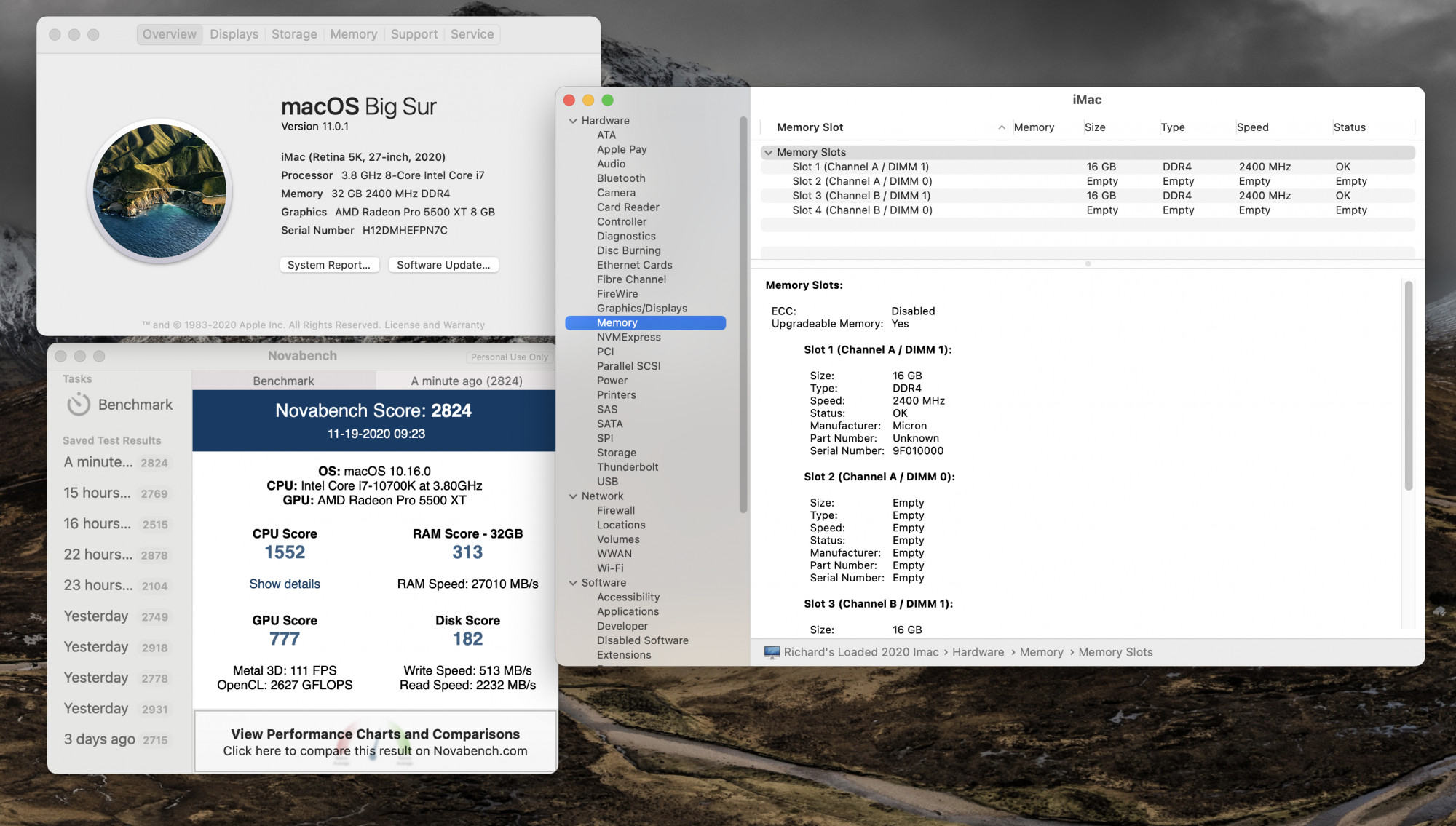Open saved result with score 2931
Image resolution: width=1456 pixels, height=826 pixels.
[x=116, y=709]
